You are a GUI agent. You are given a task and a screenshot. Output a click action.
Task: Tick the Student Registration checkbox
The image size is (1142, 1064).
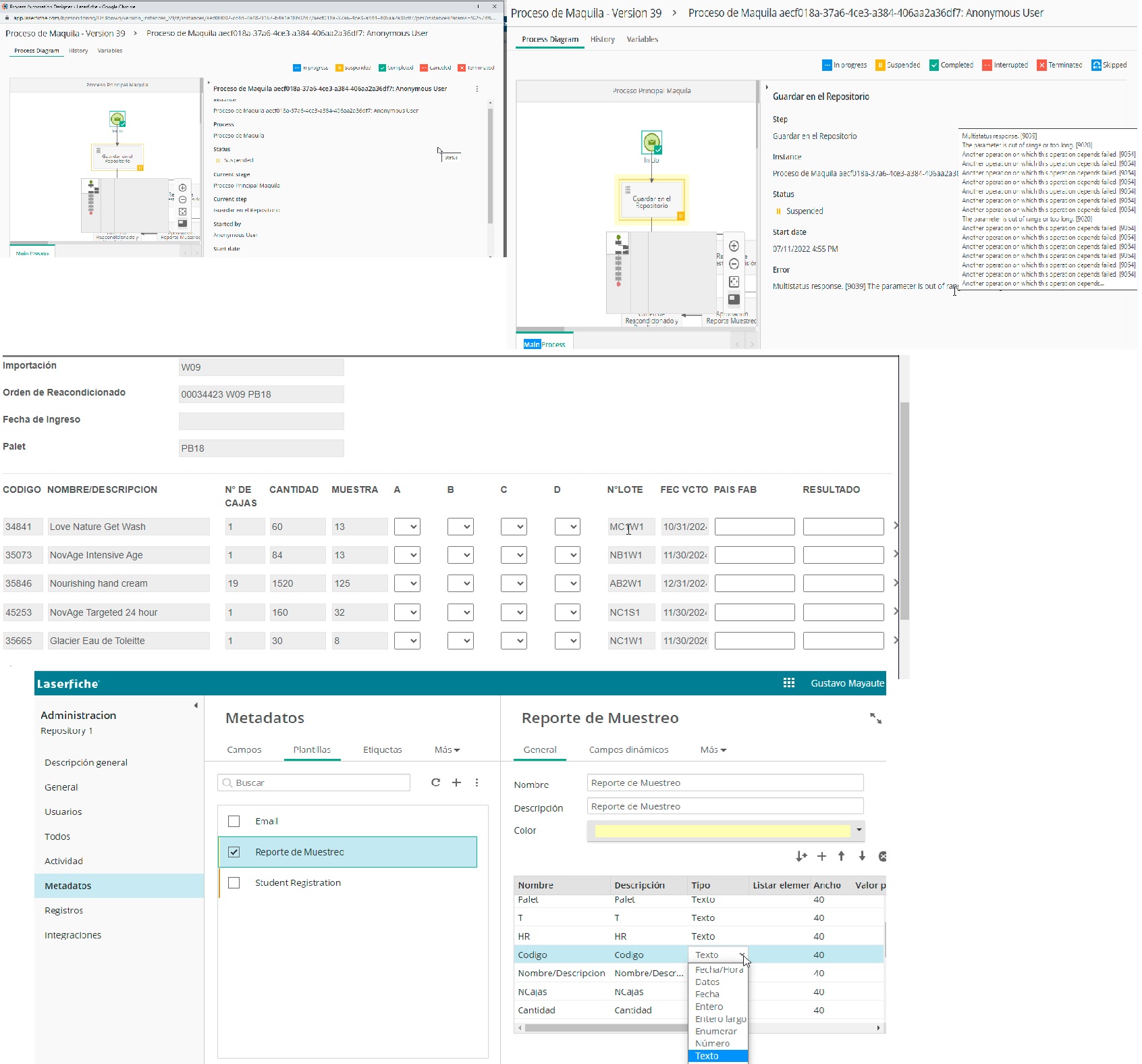pyautogui.click(x=234, y=883)
